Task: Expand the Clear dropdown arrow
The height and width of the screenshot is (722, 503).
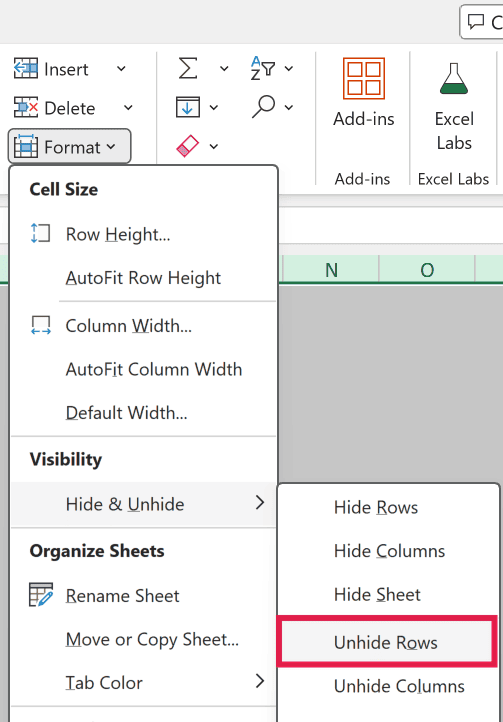Action: [214, 146]
